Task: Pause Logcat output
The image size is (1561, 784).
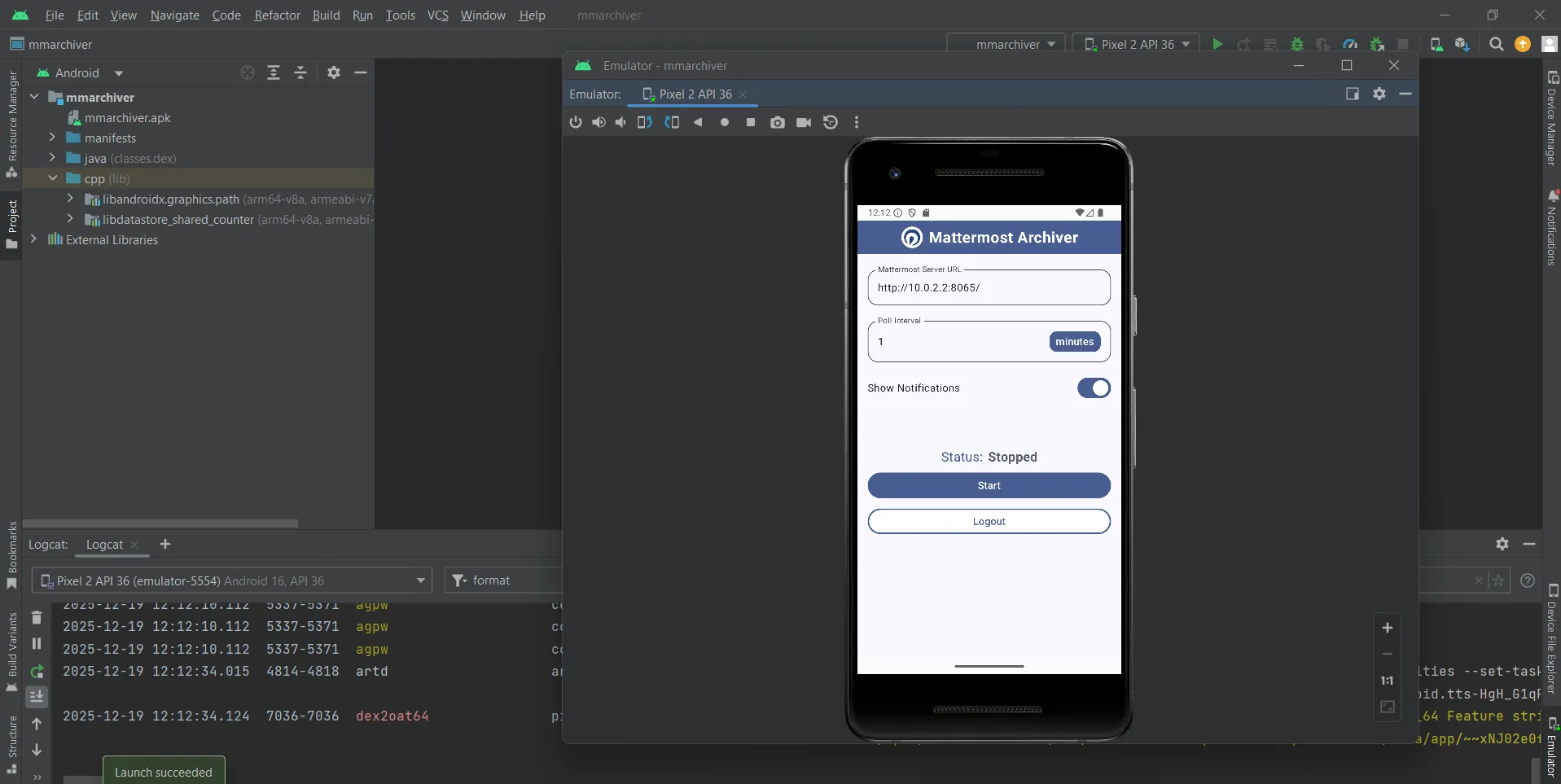Action: 37,643
